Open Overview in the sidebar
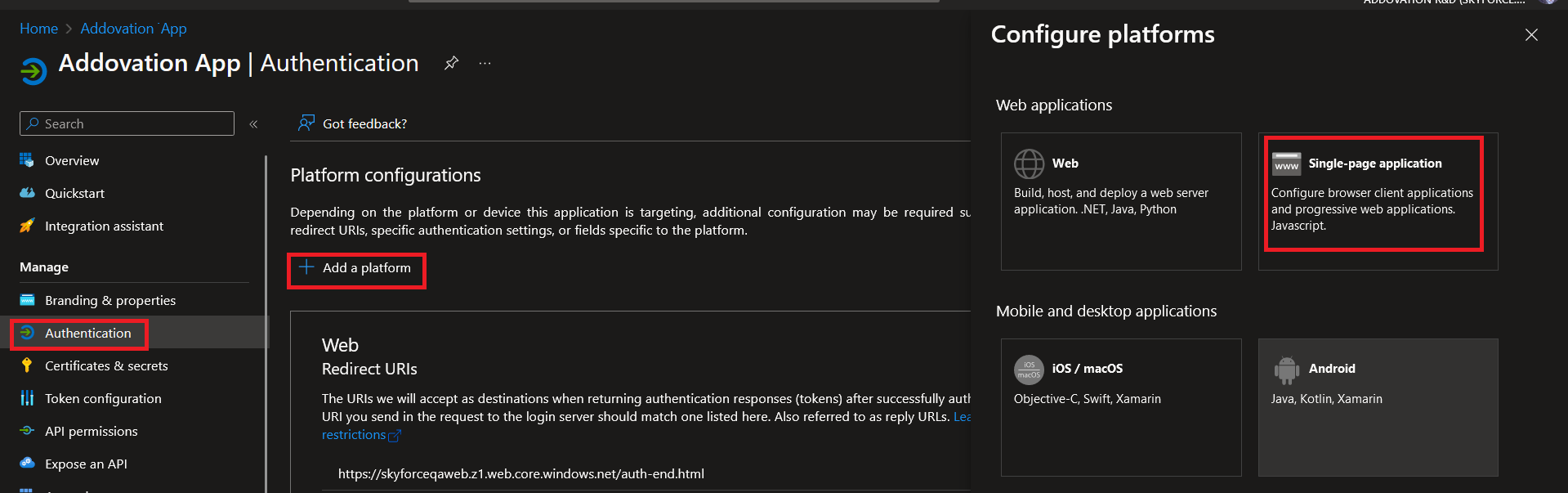The width and height of the screenshot is (1568, 493). pos(72,161)
